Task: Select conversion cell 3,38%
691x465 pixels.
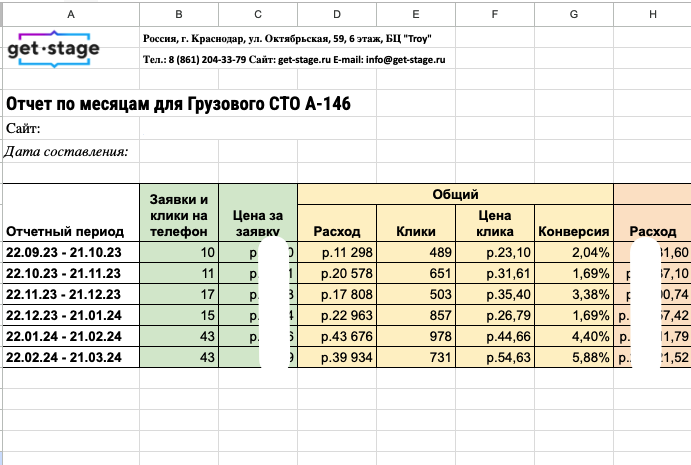Action: coord(574,294)
